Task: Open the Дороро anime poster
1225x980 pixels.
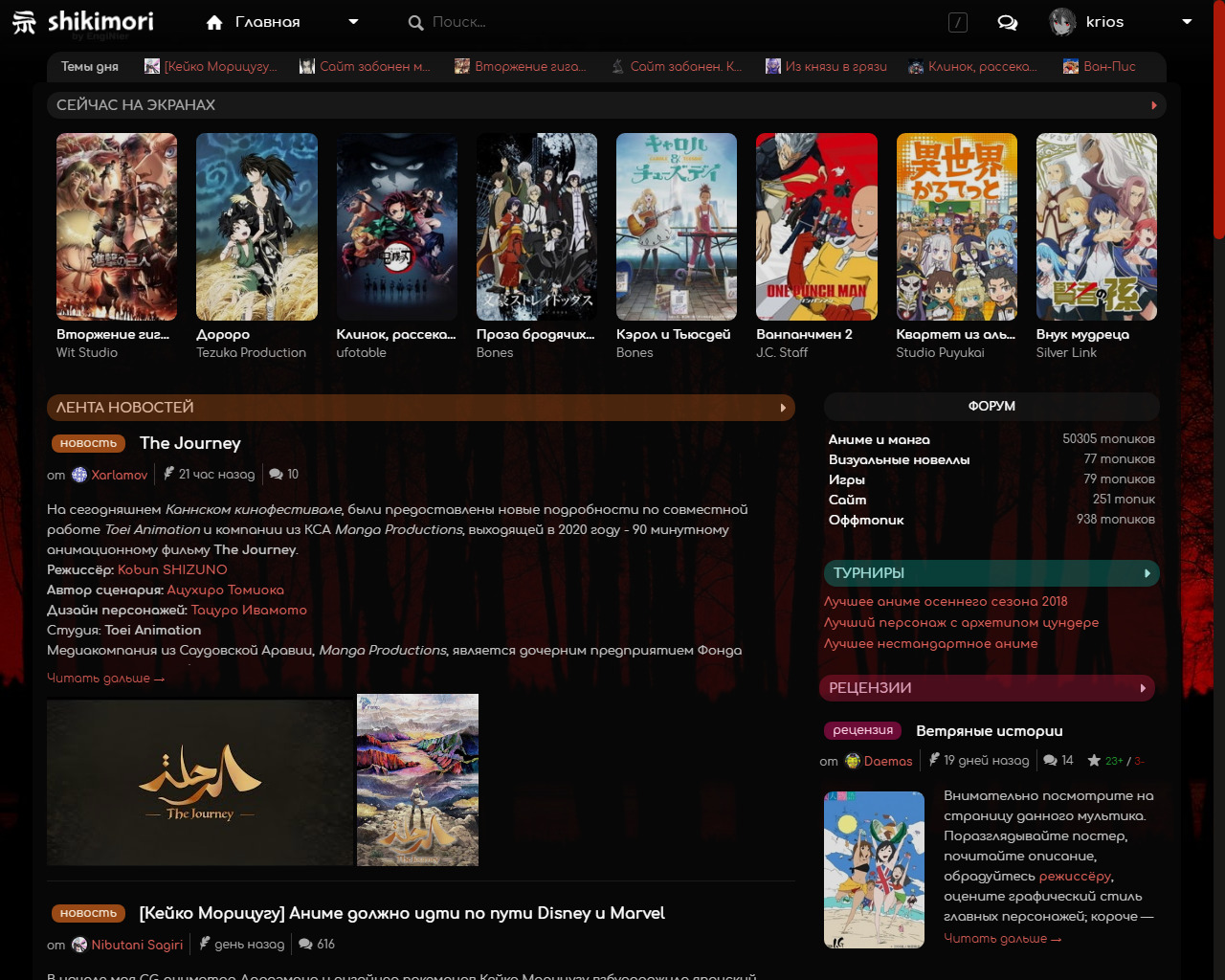Action: pyautogui.click(x=256, y=227)
